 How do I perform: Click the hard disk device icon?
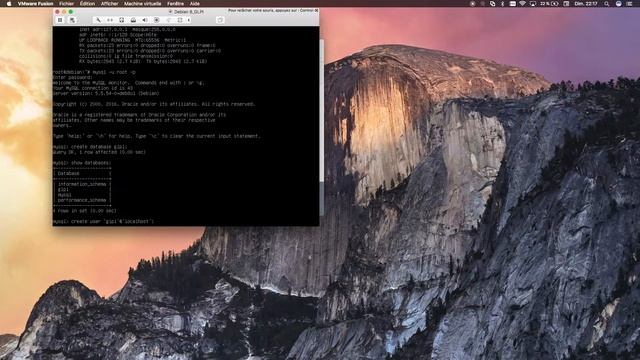(x=121, y=20)
